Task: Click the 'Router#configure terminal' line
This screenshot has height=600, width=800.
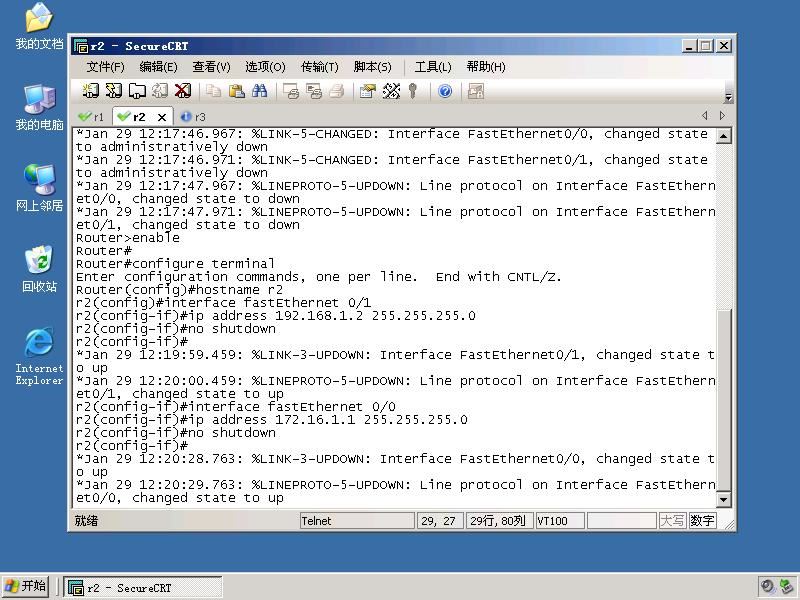Action: [175, 264]
